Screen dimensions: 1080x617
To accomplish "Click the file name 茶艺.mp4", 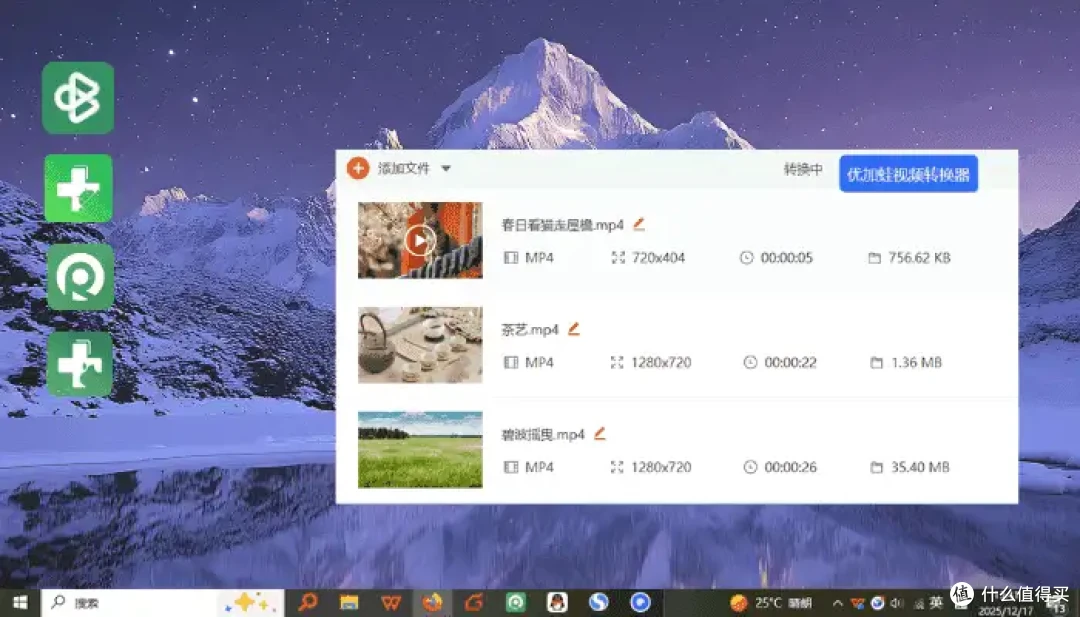I will [x=530, y=330].
